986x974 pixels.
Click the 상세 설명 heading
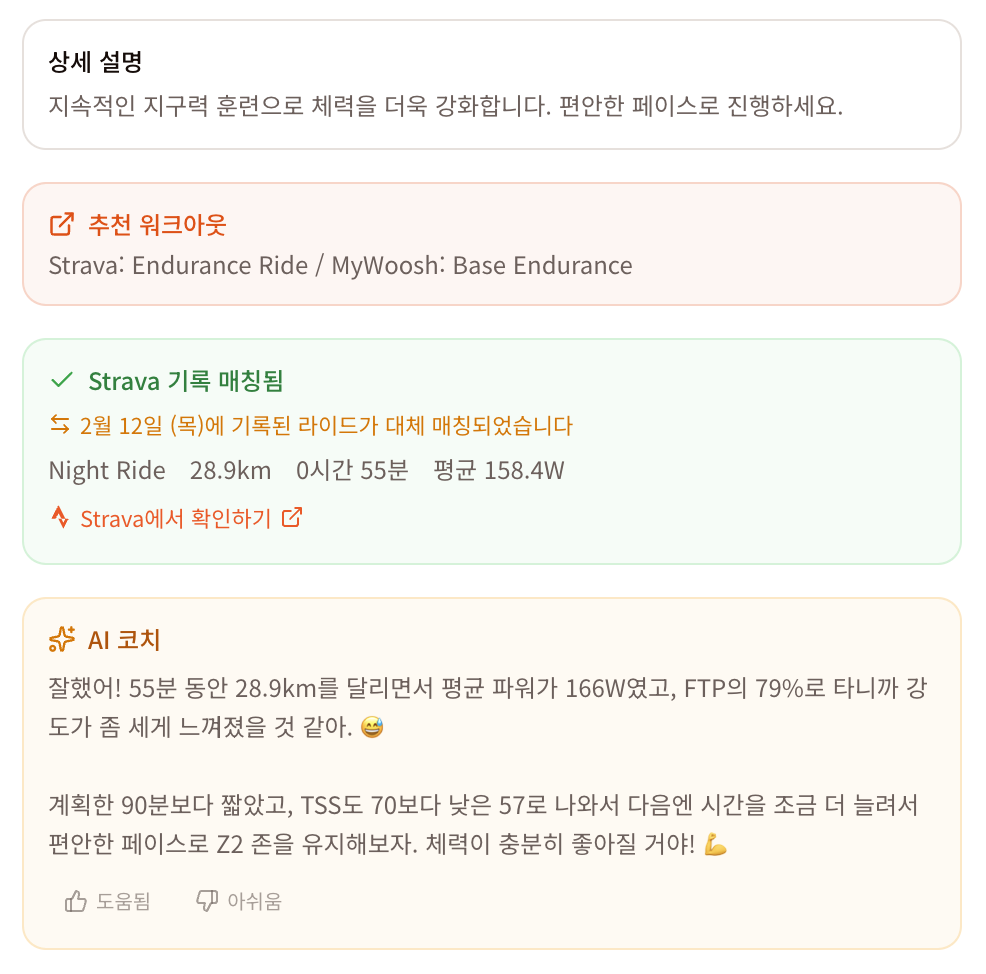[96, 62]
